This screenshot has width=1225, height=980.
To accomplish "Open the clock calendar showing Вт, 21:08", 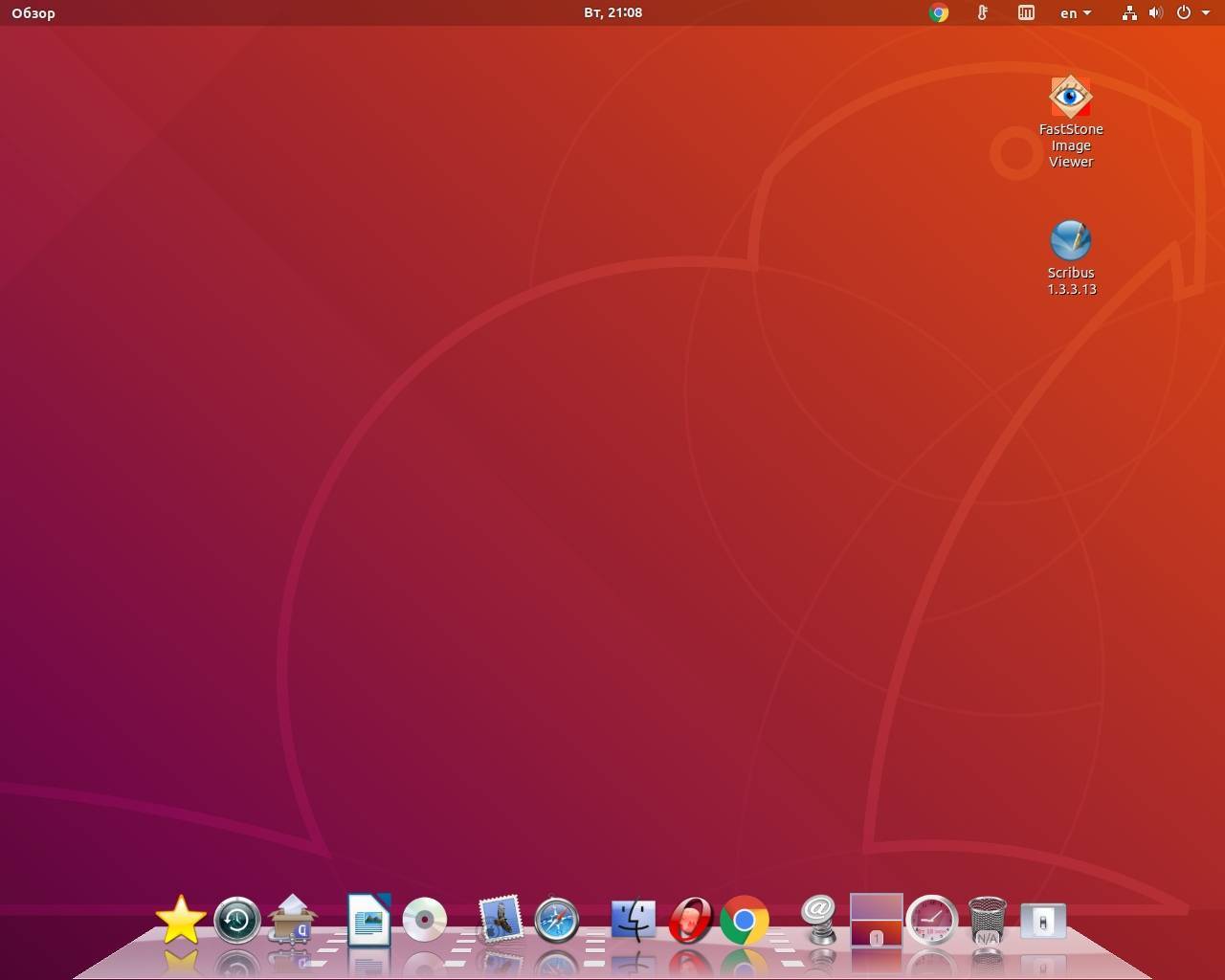I will 612,13.
